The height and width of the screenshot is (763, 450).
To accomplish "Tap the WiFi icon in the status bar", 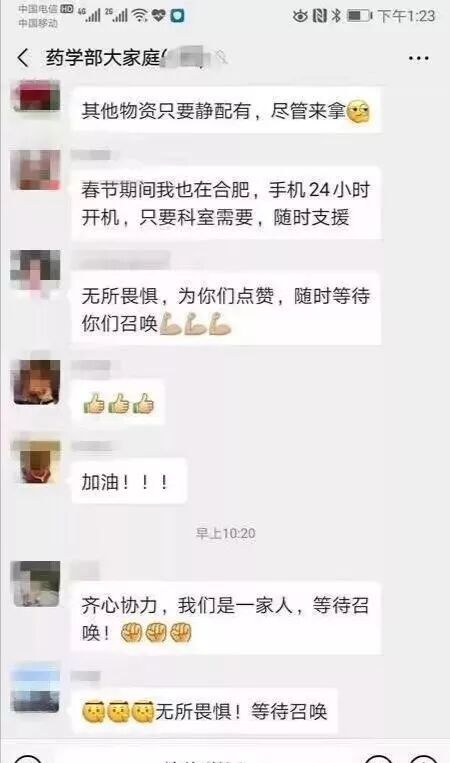I will click(x=140, y=16).
